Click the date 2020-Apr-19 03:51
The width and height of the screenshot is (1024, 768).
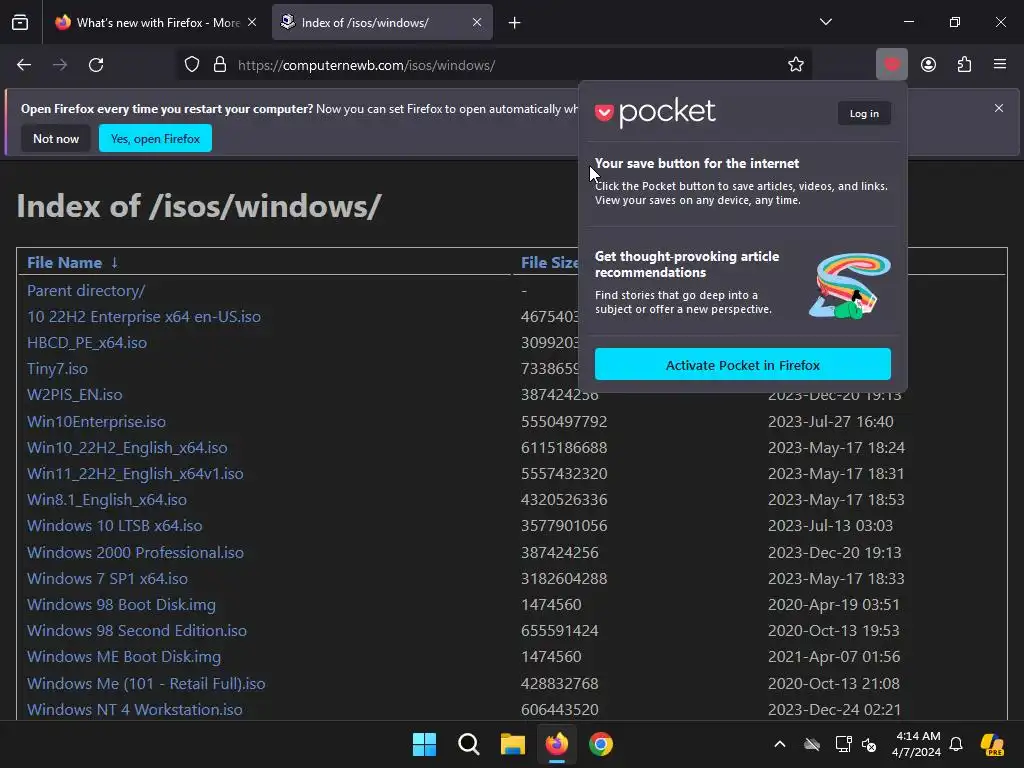(x=834, y=605)
